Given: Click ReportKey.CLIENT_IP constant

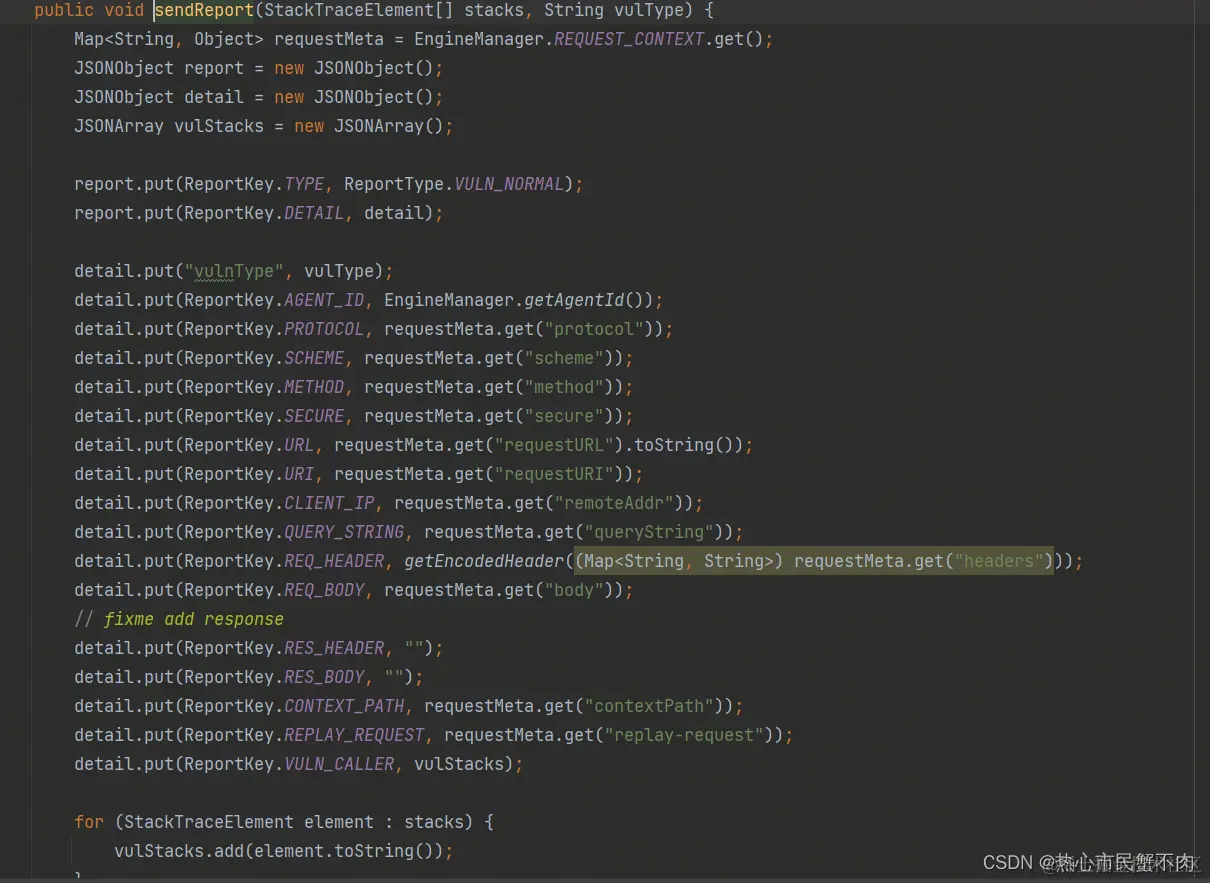Looking at the screenshot, I should point(279,503).
